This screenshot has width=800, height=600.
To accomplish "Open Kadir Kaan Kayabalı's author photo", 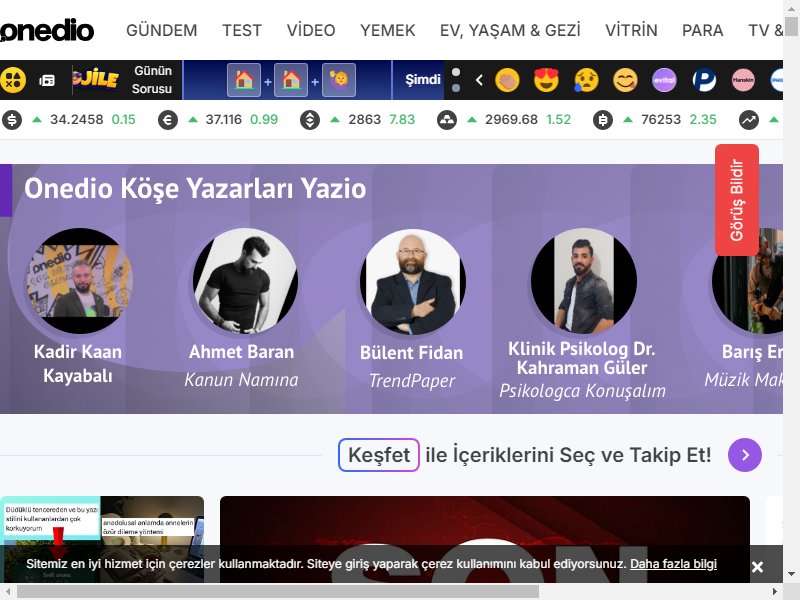I will (x=79, y=281).
